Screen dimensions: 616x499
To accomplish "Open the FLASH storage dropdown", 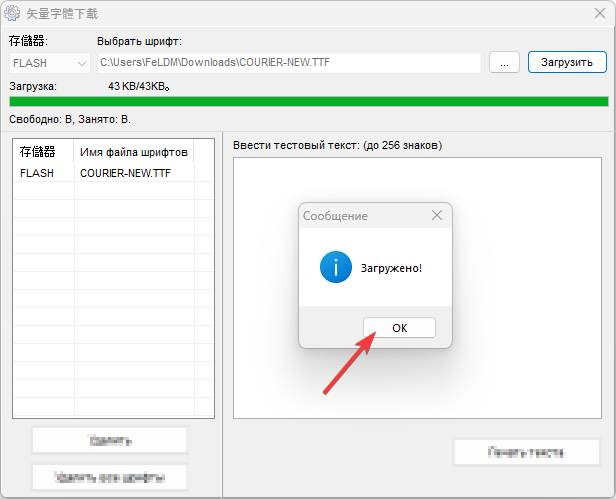I will coord(49,62).
